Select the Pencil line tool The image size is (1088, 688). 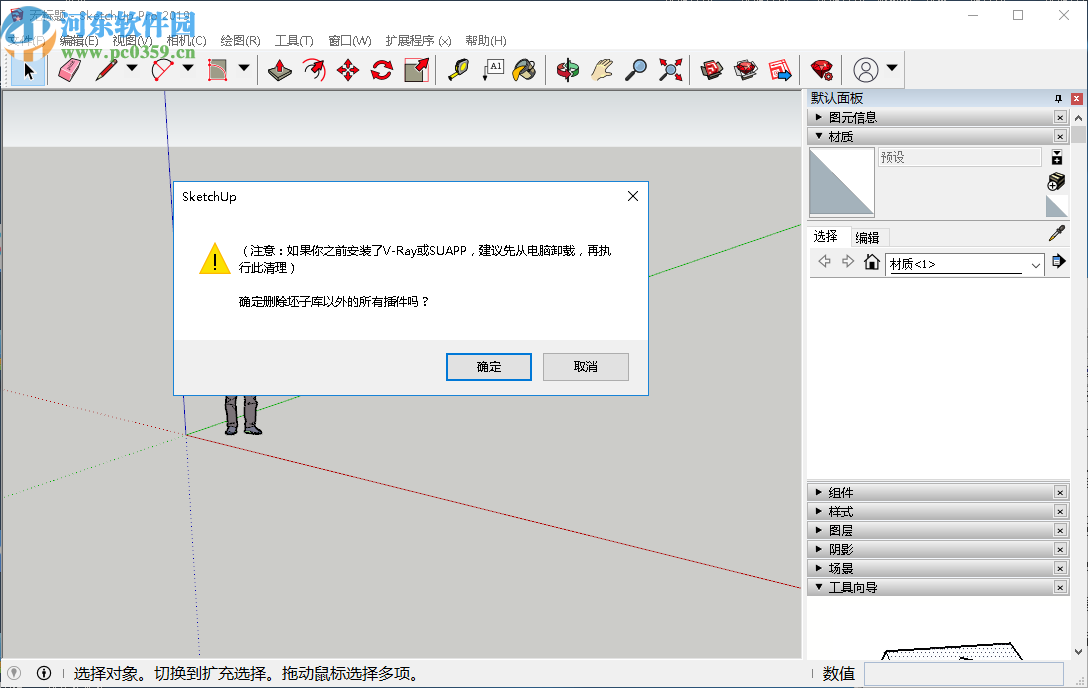click(106, 70)
